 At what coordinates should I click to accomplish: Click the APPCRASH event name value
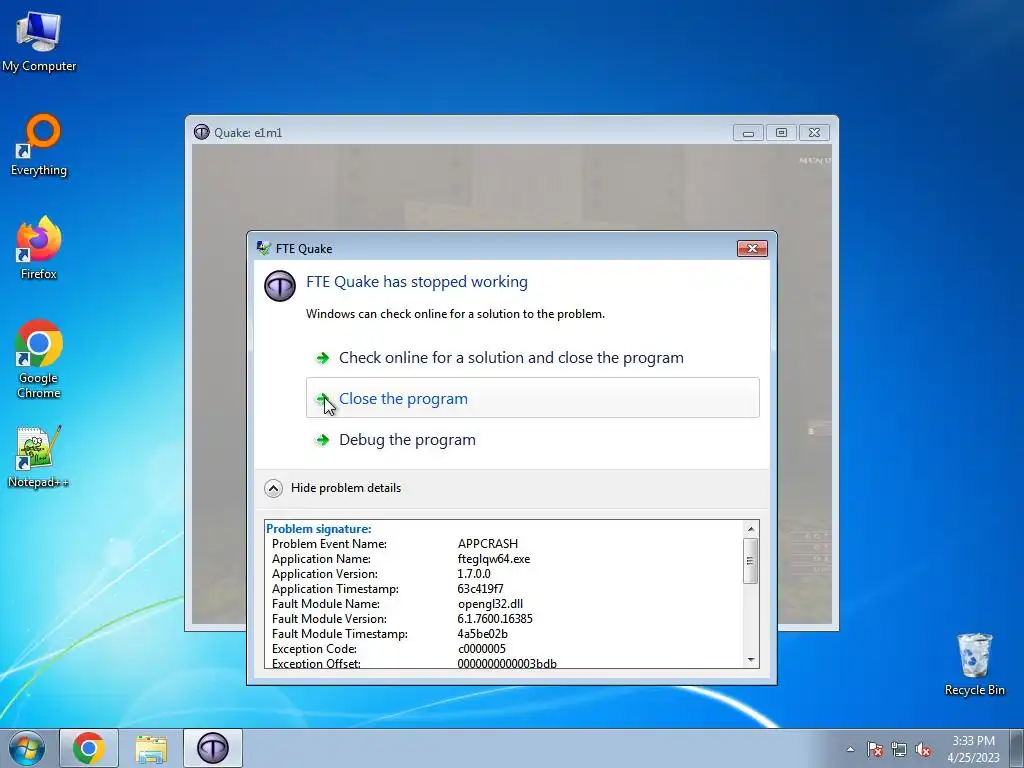pyautogui.click(x=488, y=544)
